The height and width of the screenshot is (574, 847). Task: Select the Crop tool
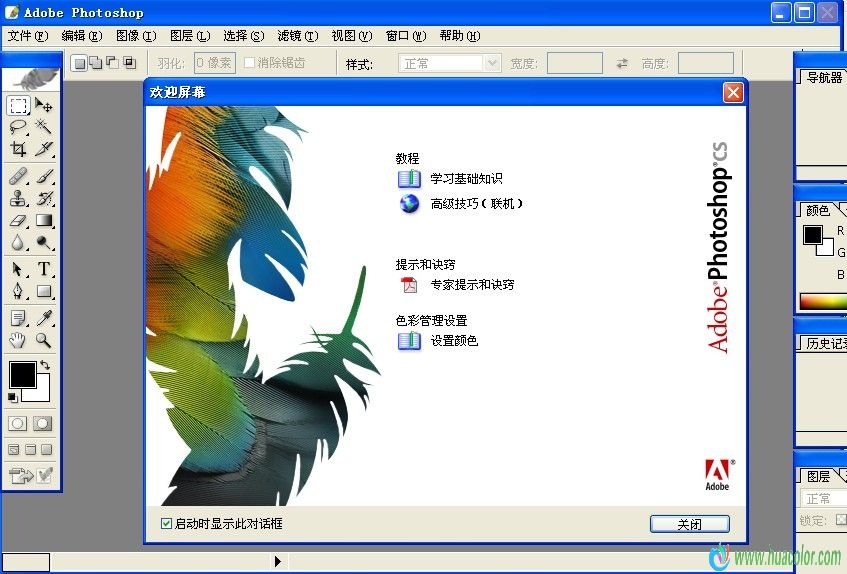click(18, 149)
